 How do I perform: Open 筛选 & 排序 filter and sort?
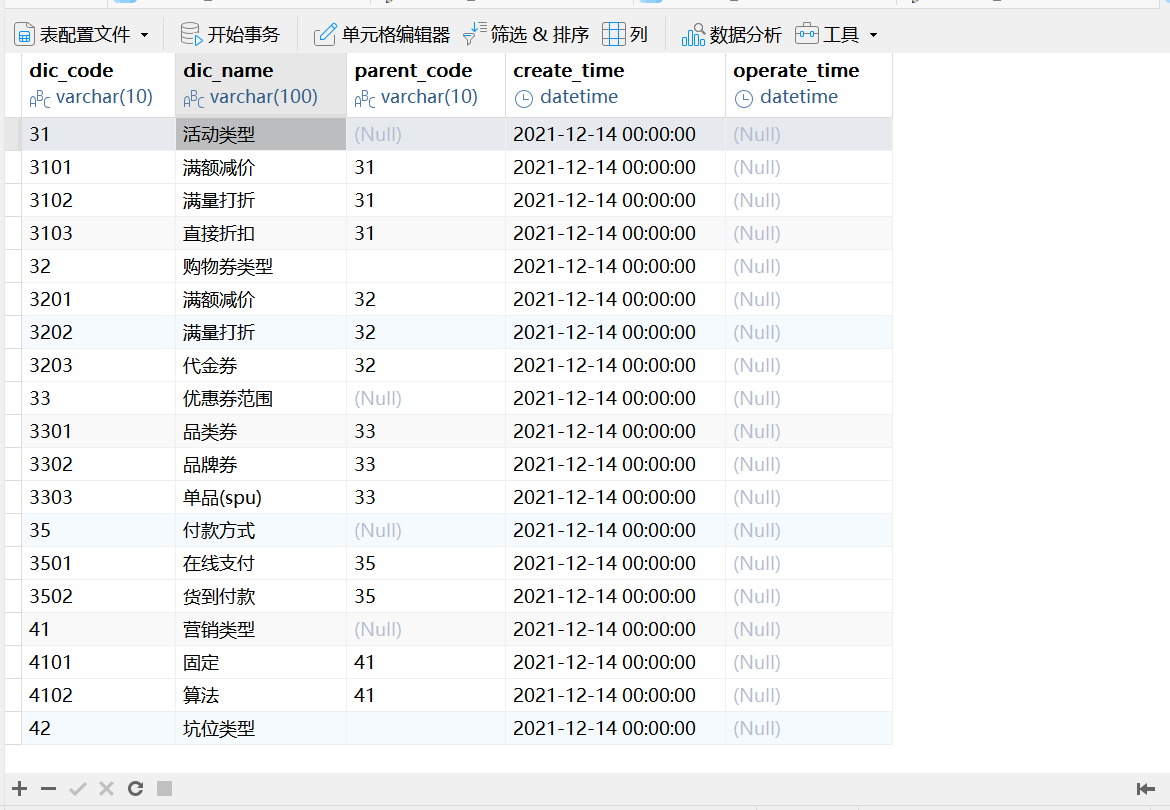(x=526, y=35)
